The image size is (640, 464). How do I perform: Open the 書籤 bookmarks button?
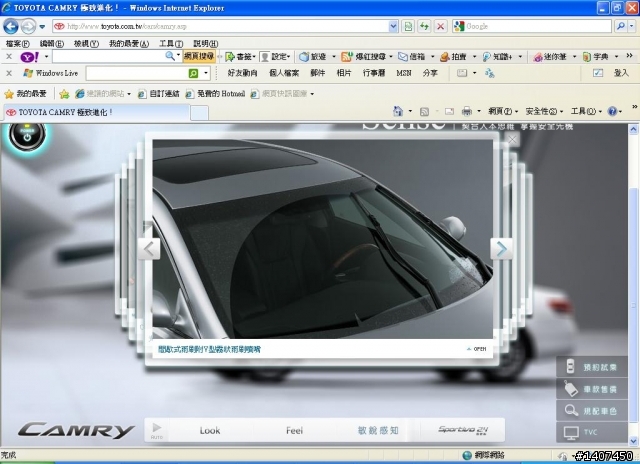[240, 57]
